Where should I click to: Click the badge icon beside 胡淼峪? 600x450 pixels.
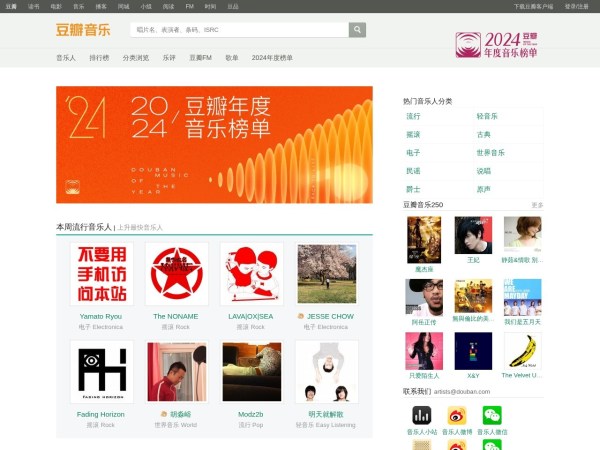click(x=164, y=414)
